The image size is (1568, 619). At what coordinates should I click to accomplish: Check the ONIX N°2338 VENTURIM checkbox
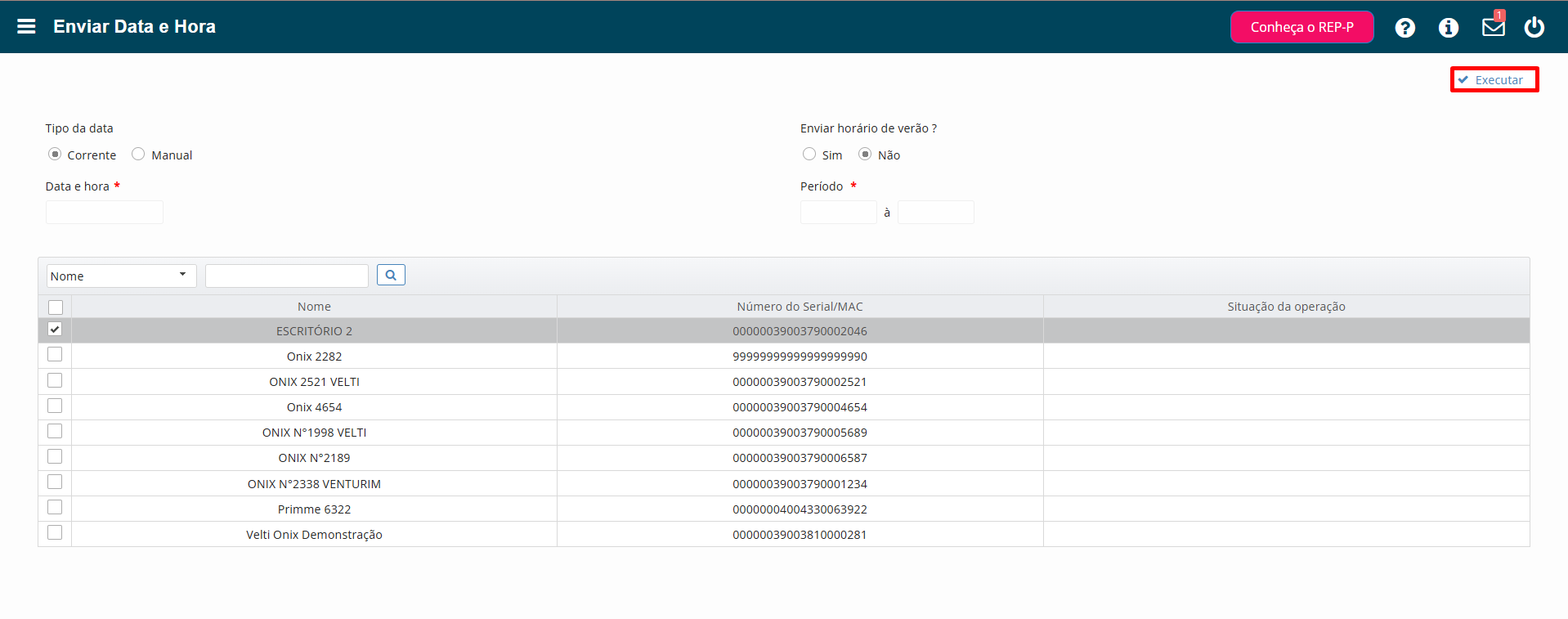coord(55,482)
